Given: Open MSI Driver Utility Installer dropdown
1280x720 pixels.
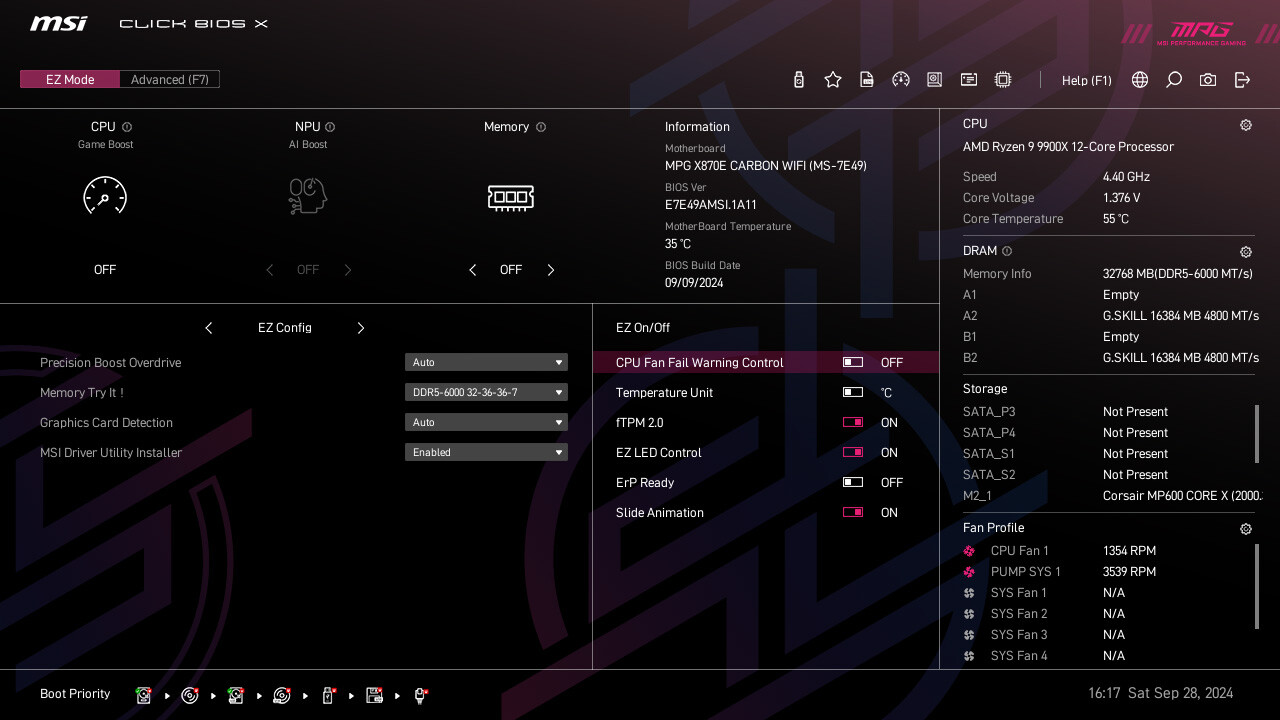Looking at the screenshot, I should point(486,452).
